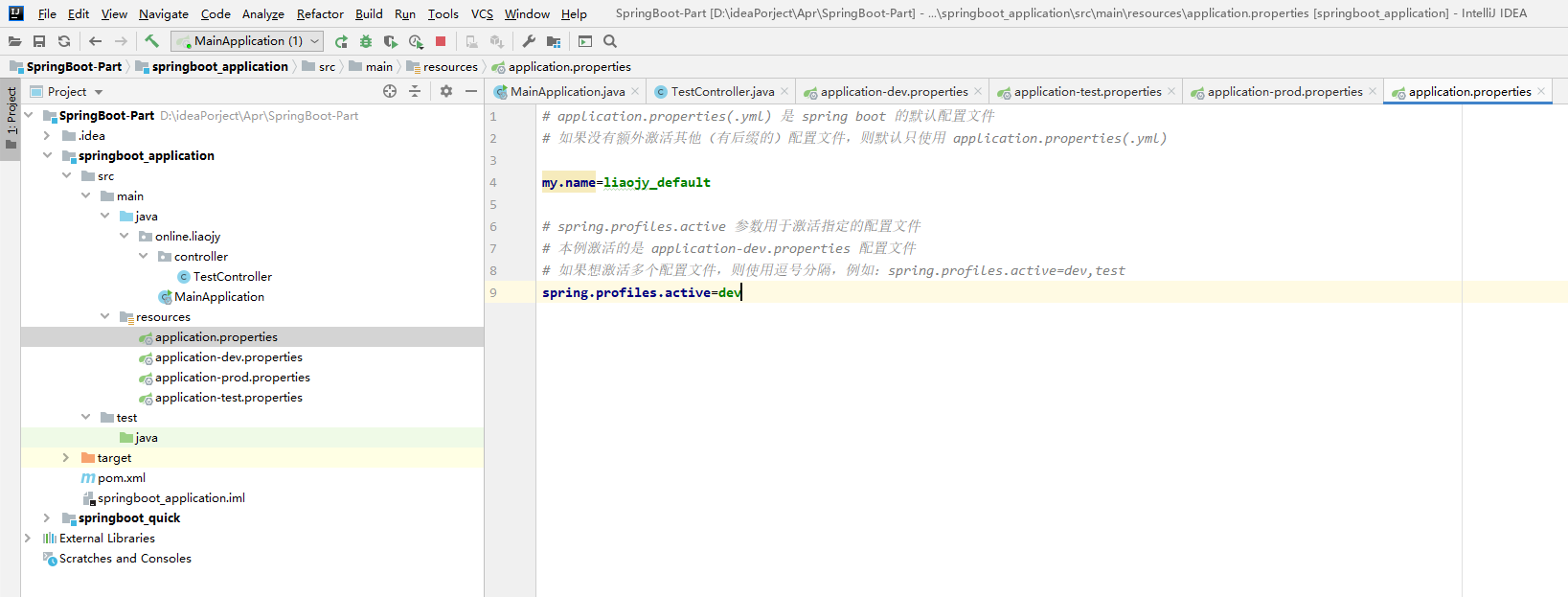The width and height of the screenshot is (1568, 597).
Task: Close the application-dev.properties tab
Action: click(978, 91)
